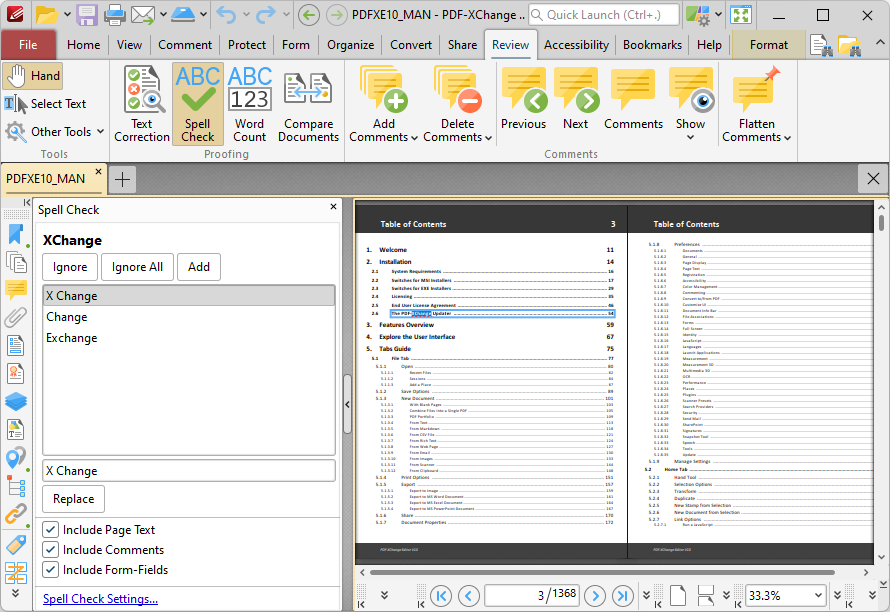Close the Spell Check pane
The width and height of the screenshot is (890, 612).
point(333,207)
